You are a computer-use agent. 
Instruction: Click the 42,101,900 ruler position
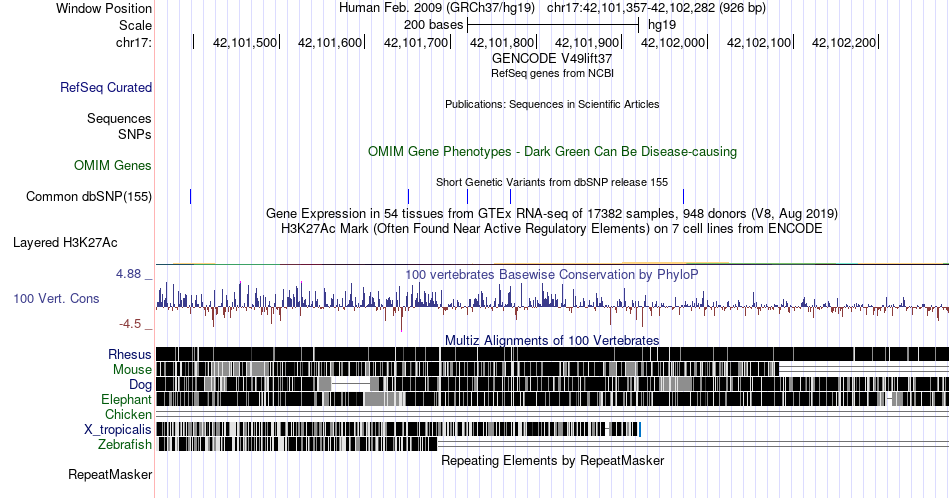point(587,42)
